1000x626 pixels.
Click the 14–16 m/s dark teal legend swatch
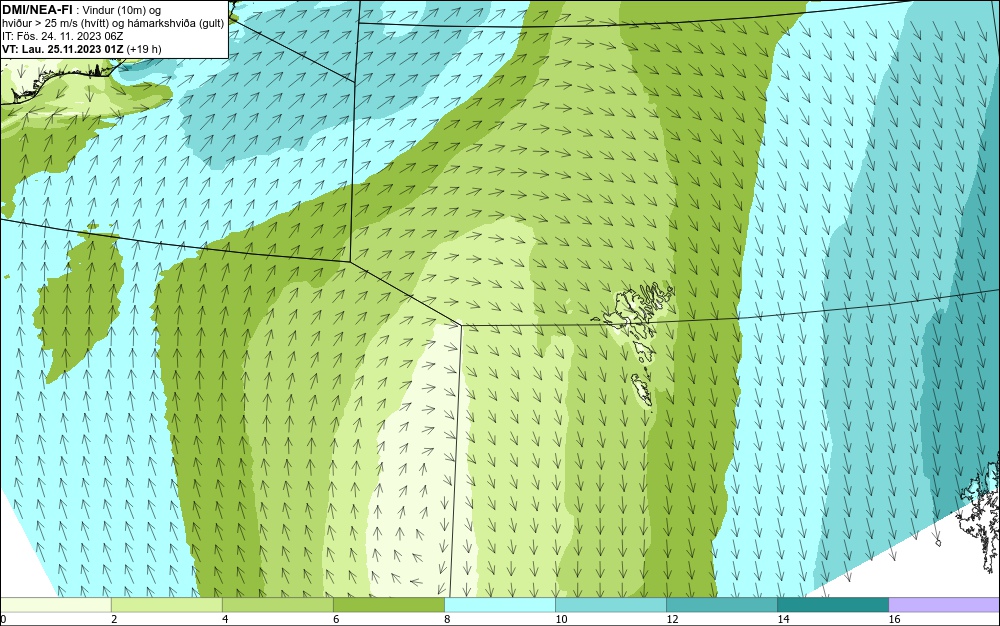pos(832,604)
